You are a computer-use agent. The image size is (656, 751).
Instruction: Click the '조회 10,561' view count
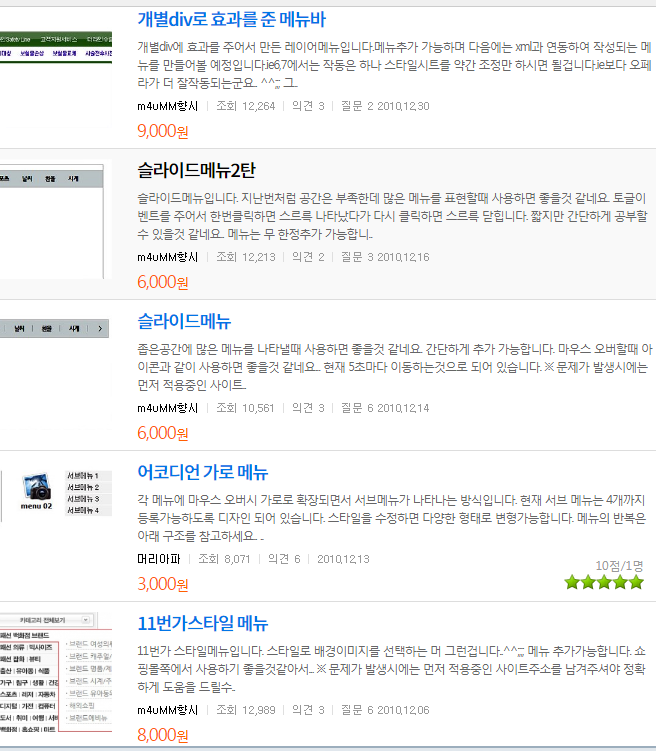[245, 408]
